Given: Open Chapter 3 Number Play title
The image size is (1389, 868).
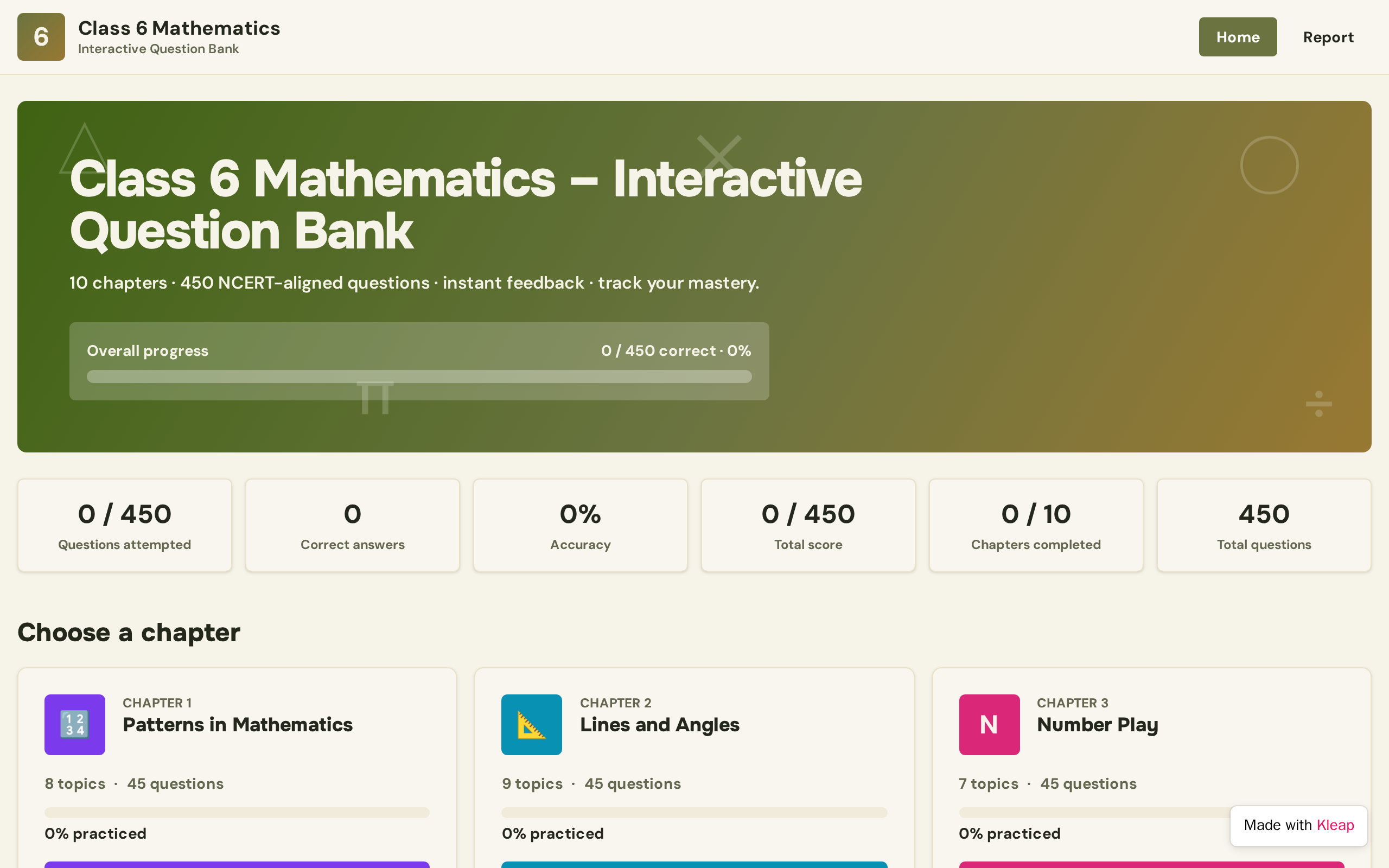Looking at the screenshot, I should [x=1098, y=724].
